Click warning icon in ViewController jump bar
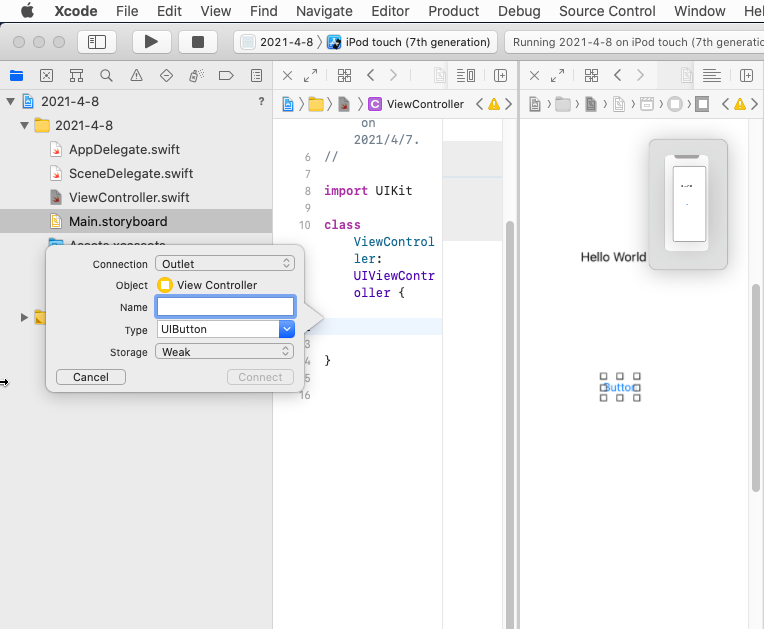 (x=494, y=104)
